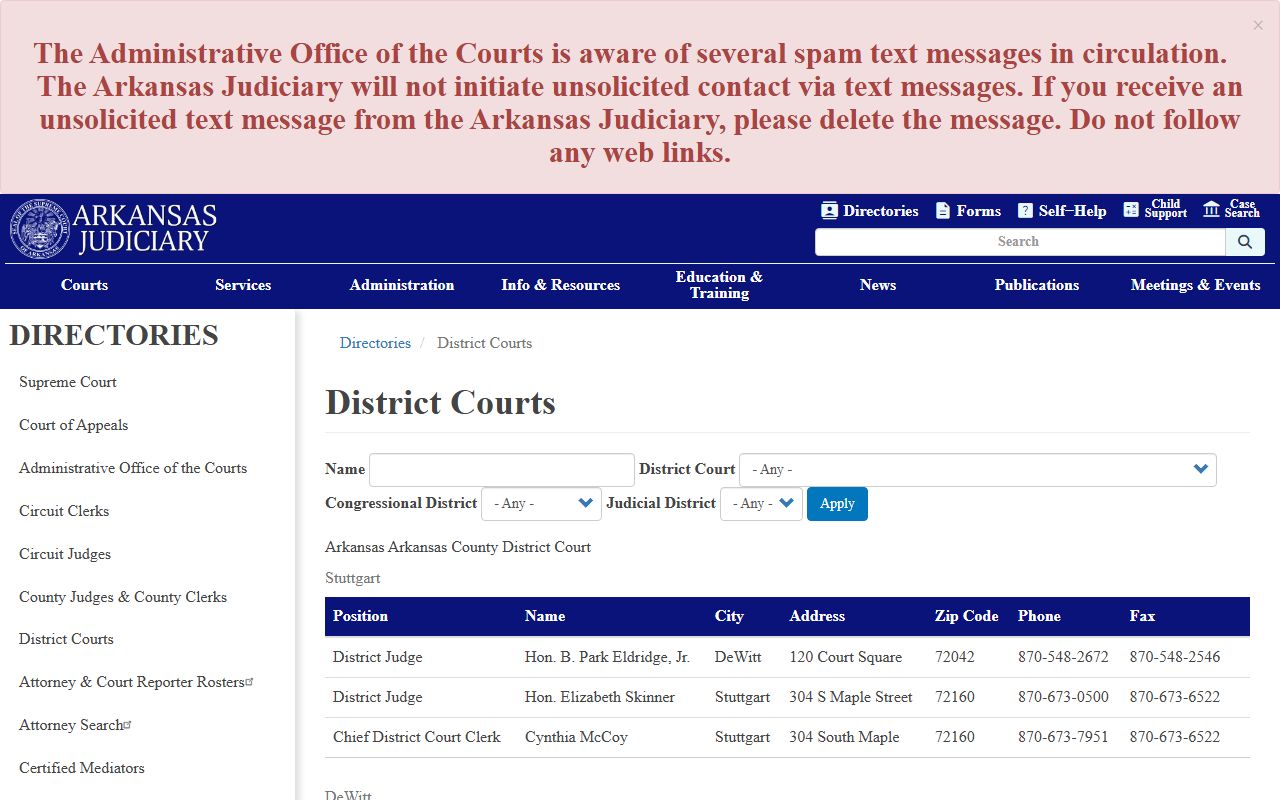Select Chief District Court Clerk cell
The height and width of the screenshot is (800, 1280).
(x=417, y=737)
